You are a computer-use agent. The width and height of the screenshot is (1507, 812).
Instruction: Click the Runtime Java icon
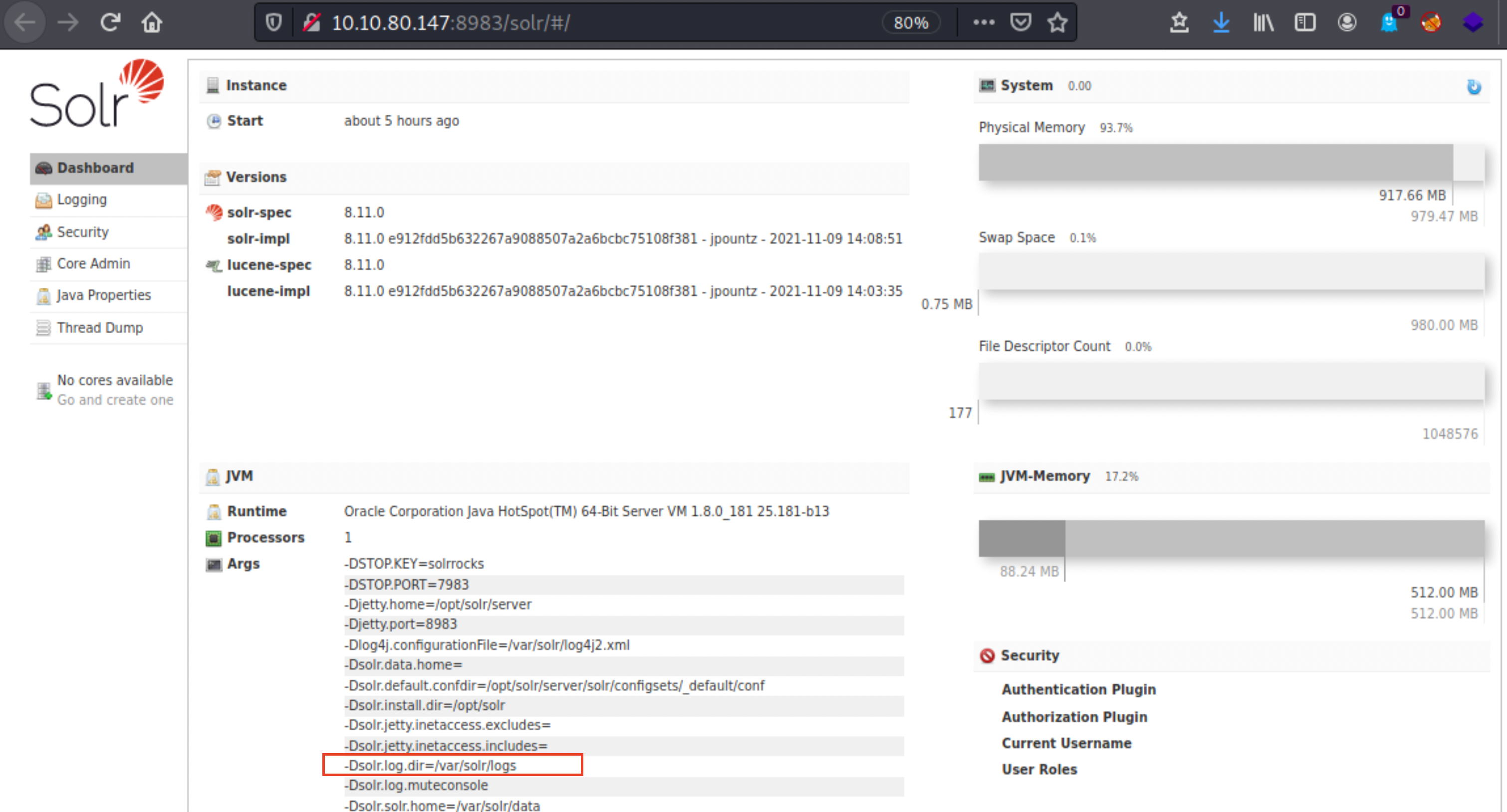tap(214, 512)
